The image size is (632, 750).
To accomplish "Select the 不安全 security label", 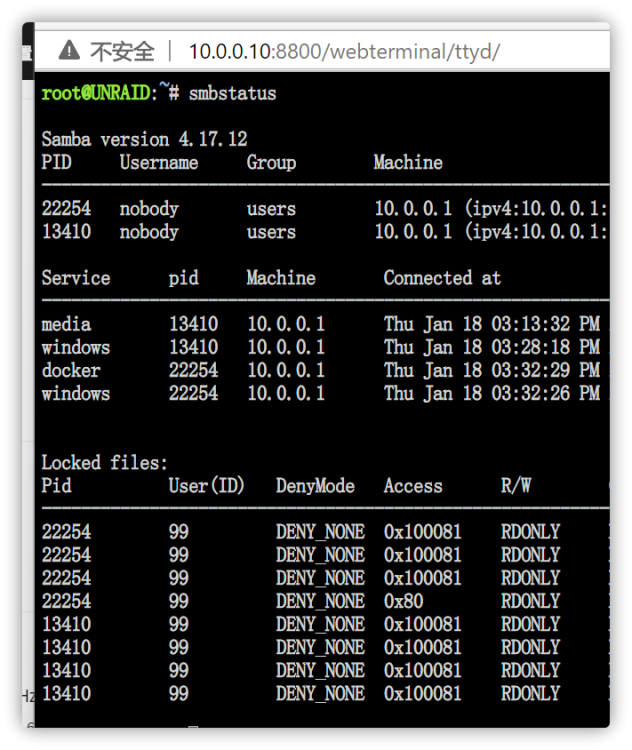I will coord(122,52).
